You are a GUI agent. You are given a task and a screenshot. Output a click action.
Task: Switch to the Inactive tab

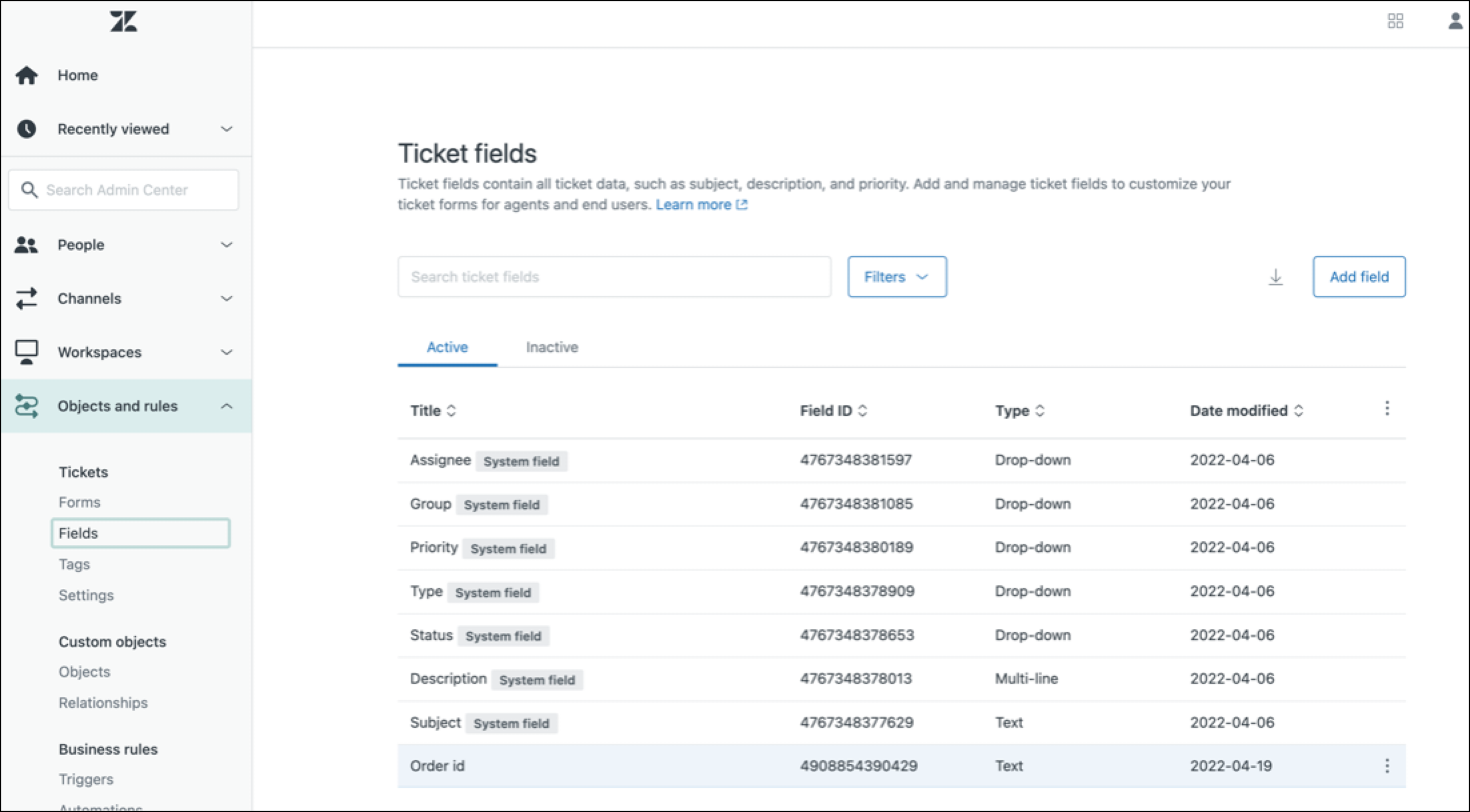552,347
